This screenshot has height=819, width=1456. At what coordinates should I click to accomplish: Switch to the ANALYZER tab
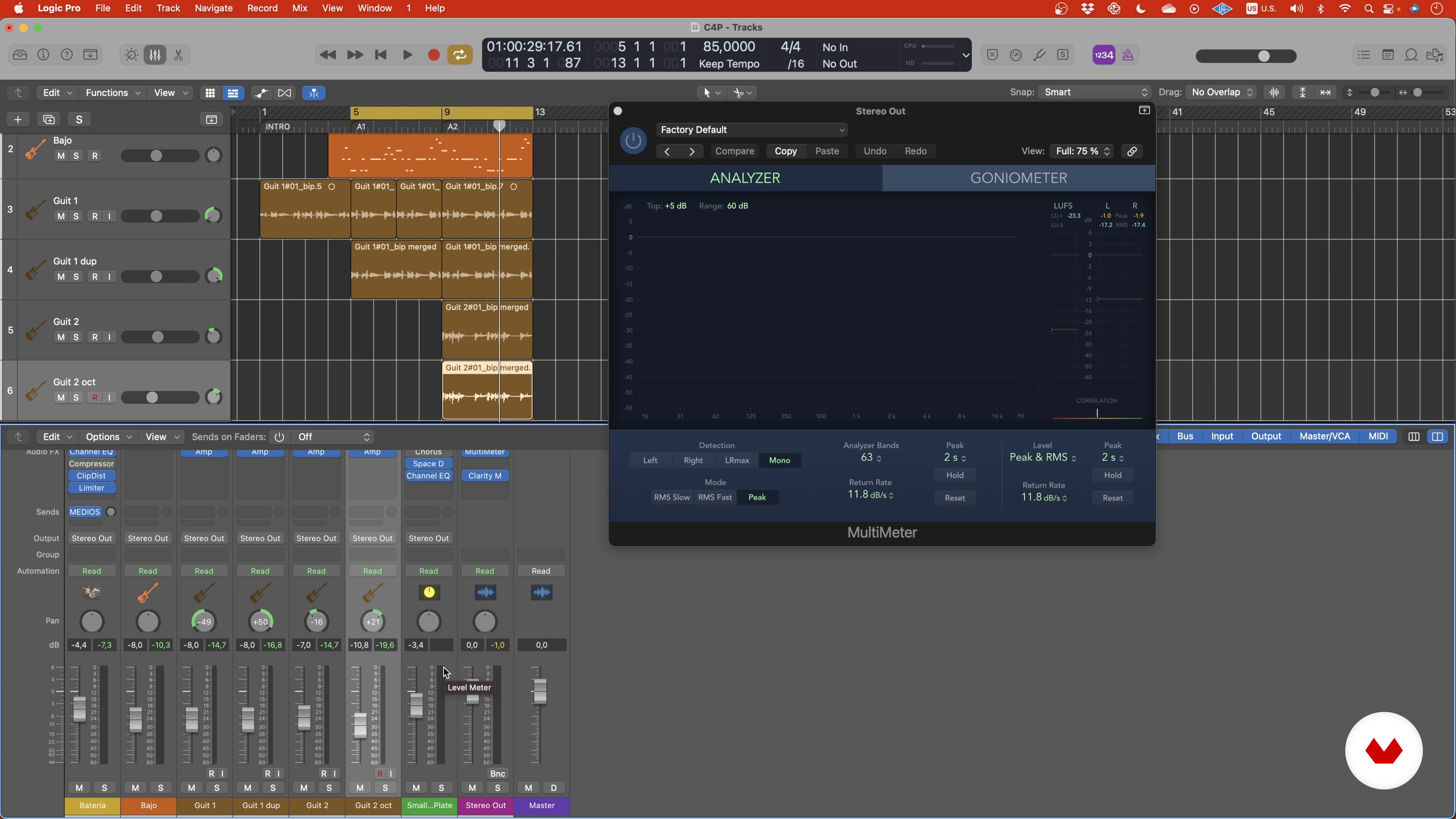click(x=745, y=178)
